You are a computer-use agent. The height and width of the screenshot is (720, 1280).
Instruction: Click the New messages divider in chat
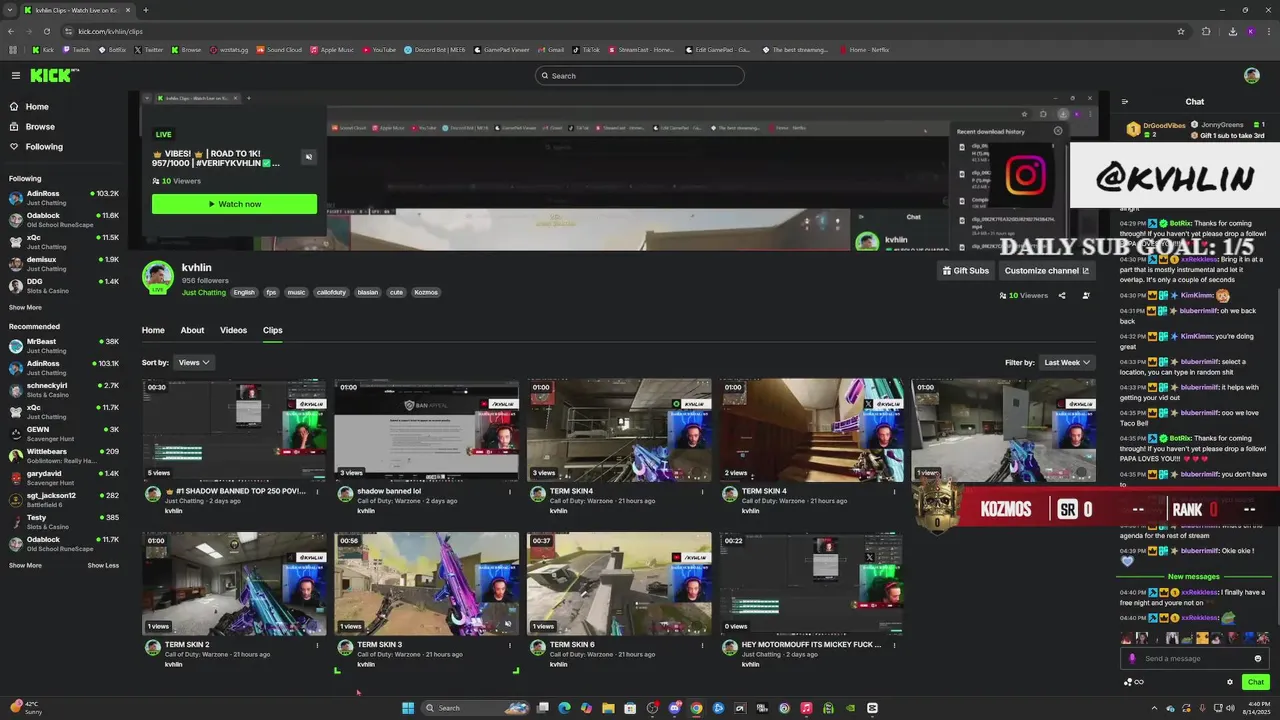click(1194, 577)
